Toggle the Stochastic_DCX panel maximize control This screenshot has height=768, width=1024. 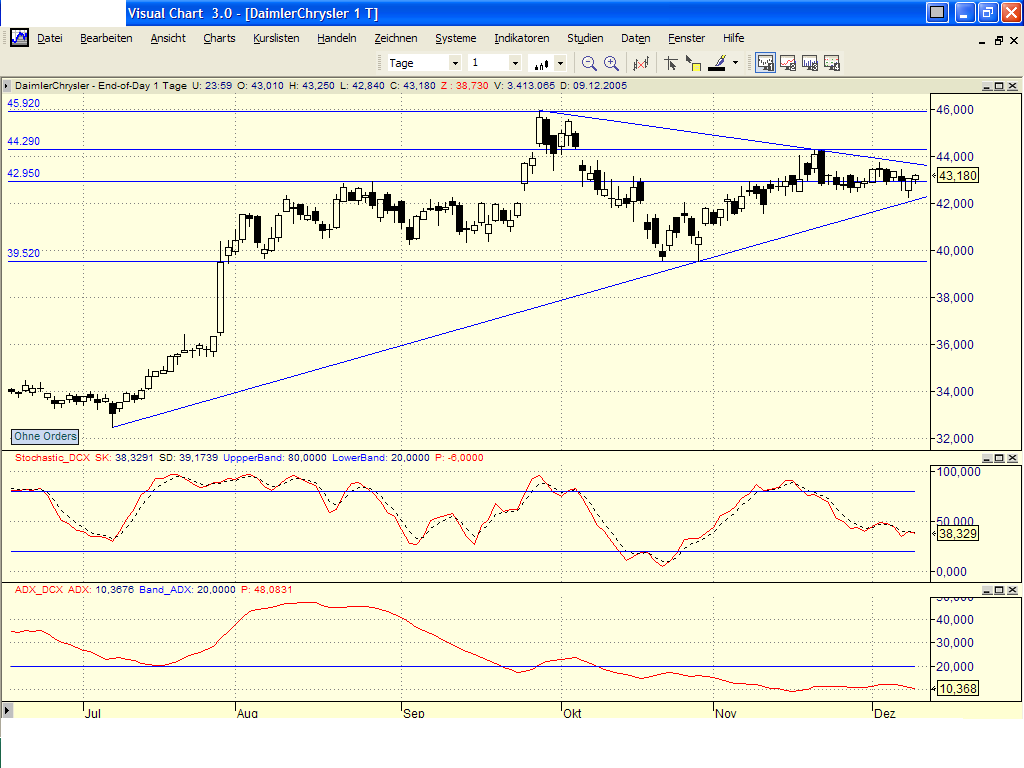pos(998,458)
